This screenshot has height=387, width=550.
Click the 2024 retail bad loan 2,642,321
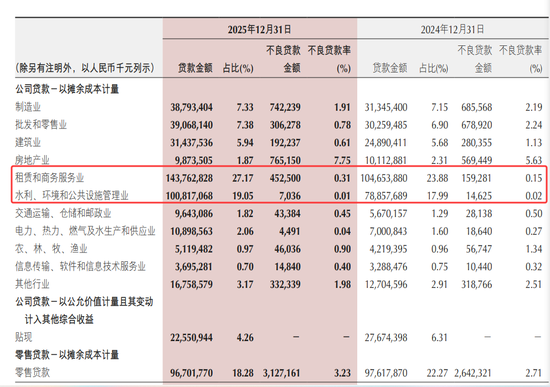pos(473,373)
